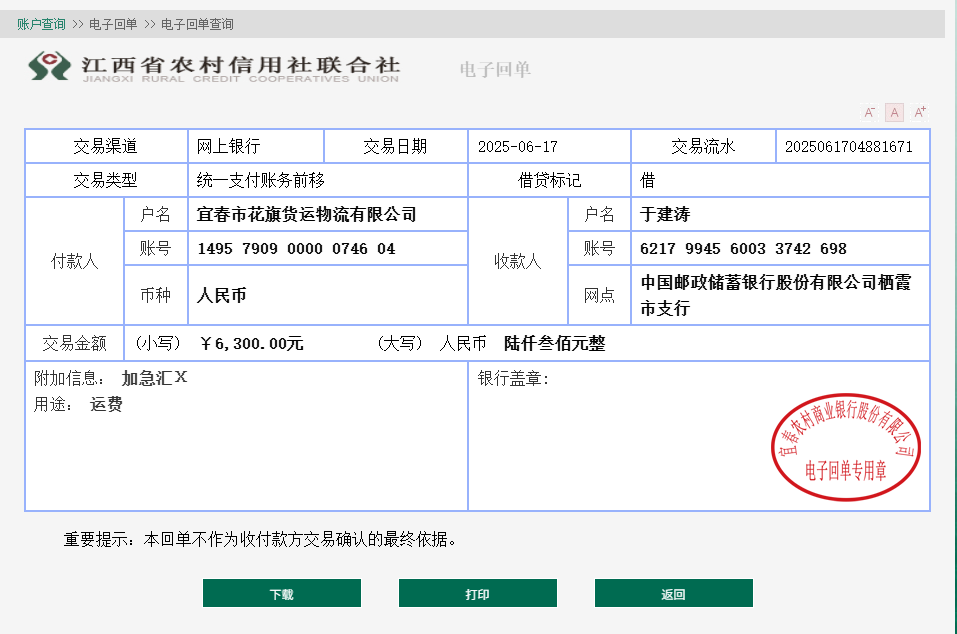This screenshot has width=957, height=634.
Task: Click transaction type 统一支付账务前移
Action: point(261,181)
